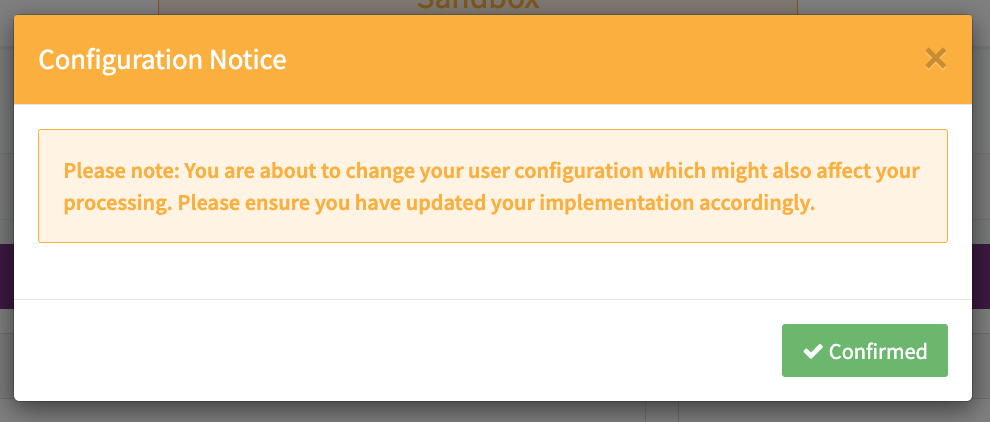Click the word "Confirmed" label text
The image size is (990, 422).
tap(878, 351)
